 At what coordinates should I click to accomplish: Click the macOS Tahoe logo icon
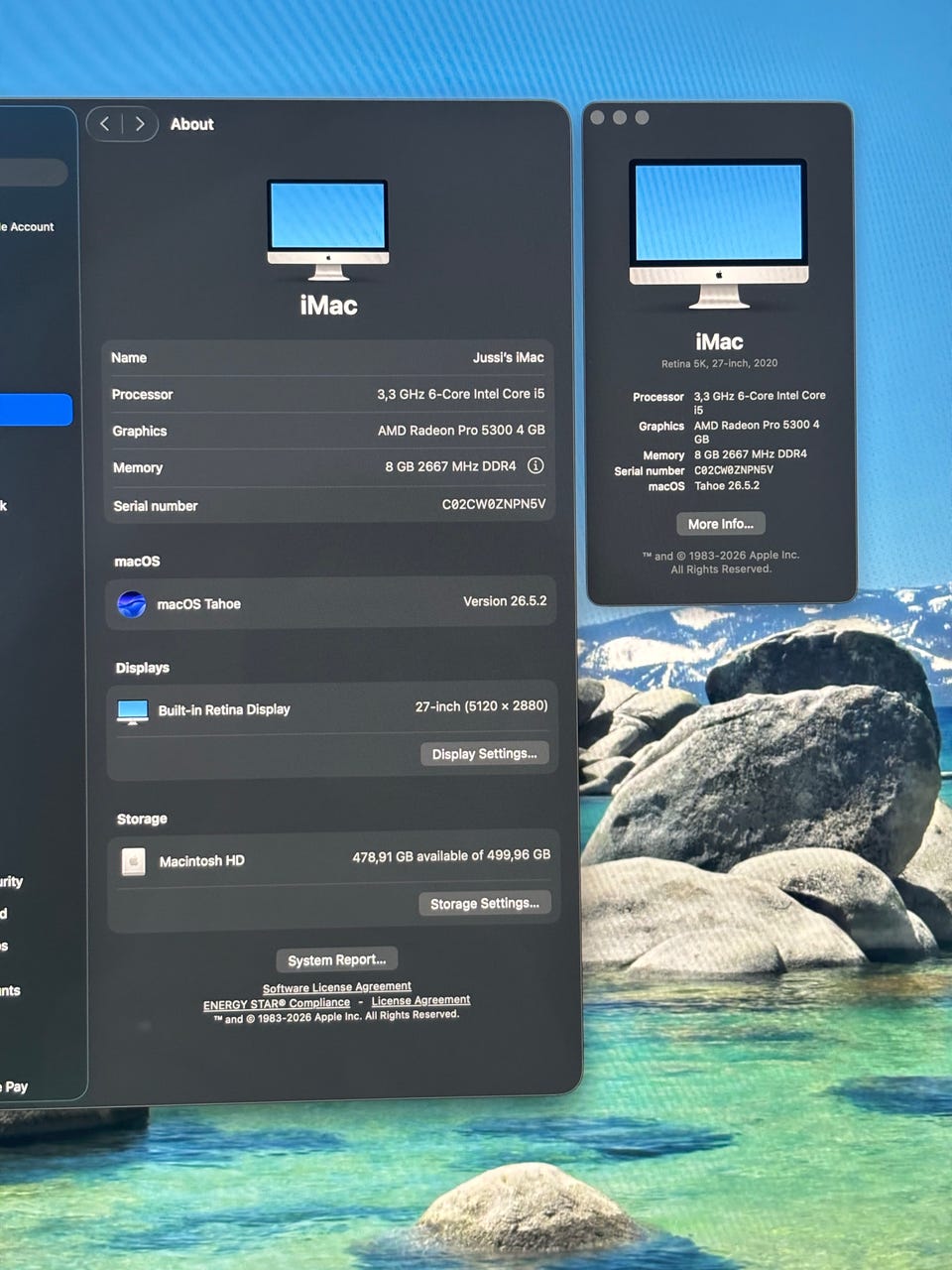(x=132, y=604)
